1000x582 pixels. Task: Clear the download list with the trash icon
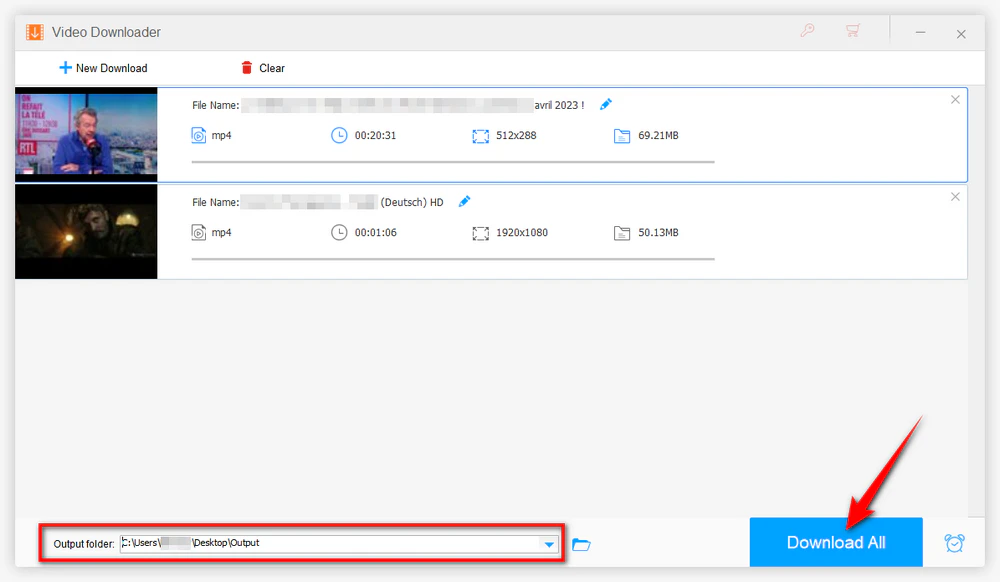[249, 68]
